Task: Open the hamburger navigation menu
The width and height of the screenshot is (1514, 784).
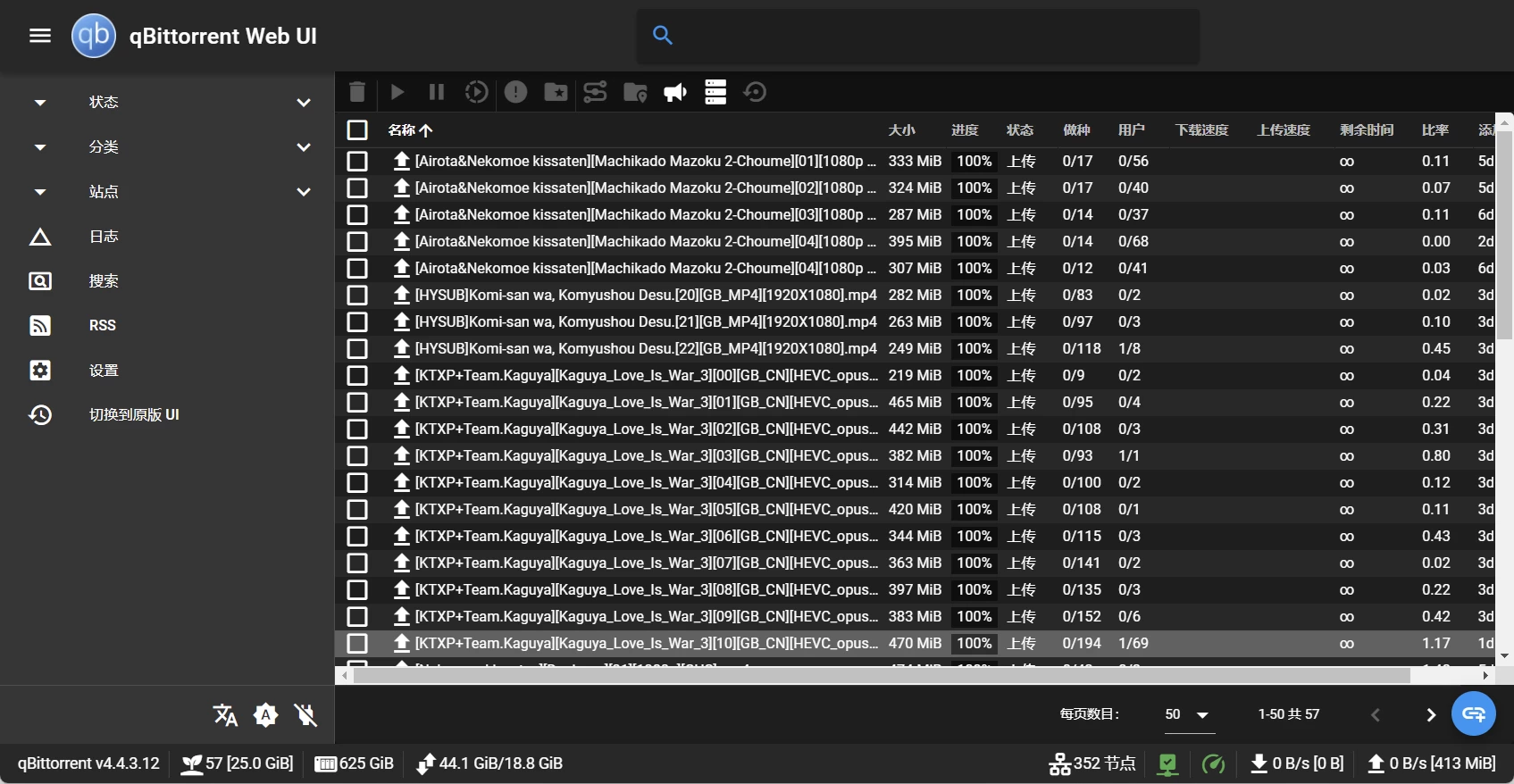Action: 40,36
